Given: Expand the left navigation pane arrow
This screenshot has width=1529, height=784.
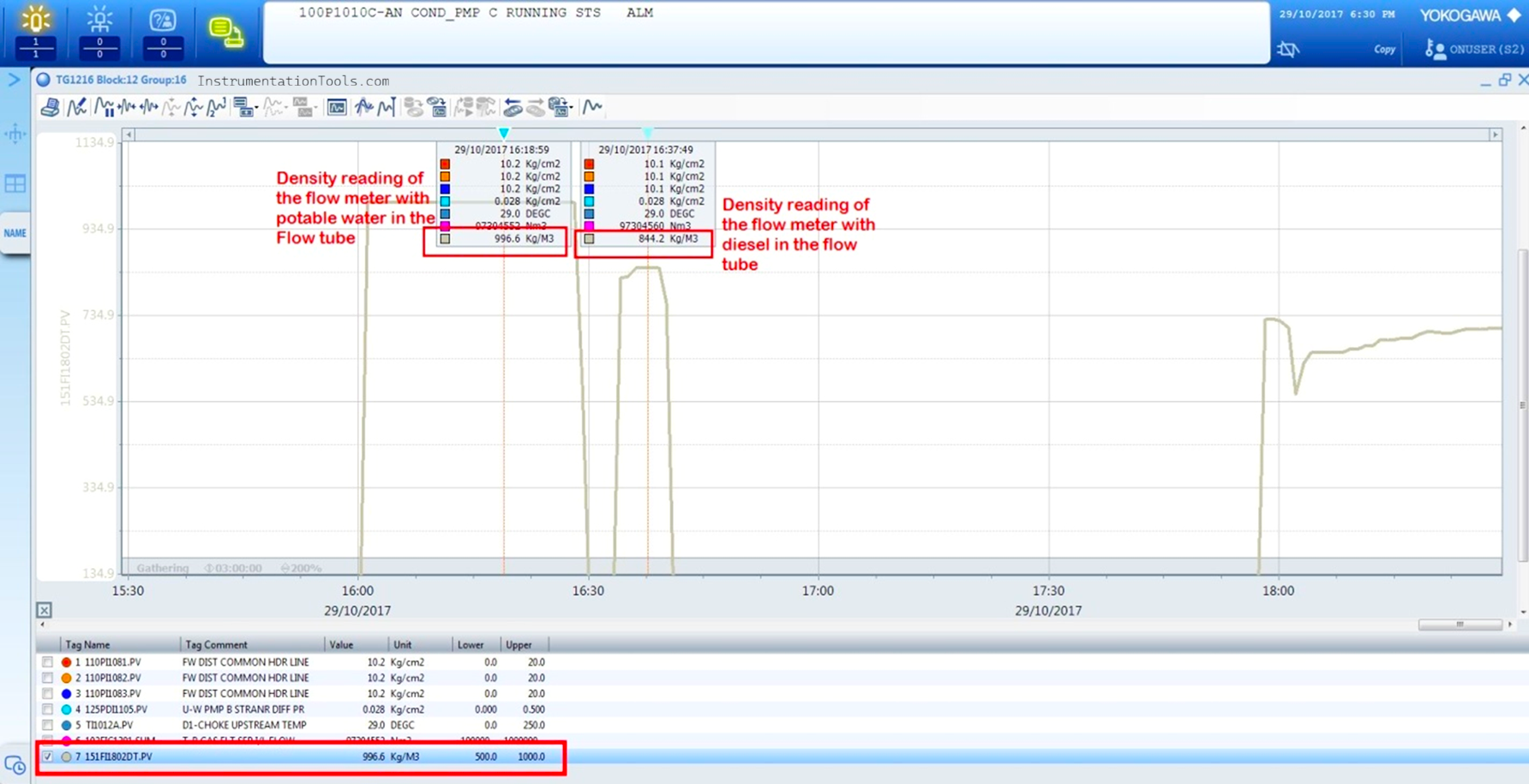Looking at the screenshot, I should [x=14, y=80].
